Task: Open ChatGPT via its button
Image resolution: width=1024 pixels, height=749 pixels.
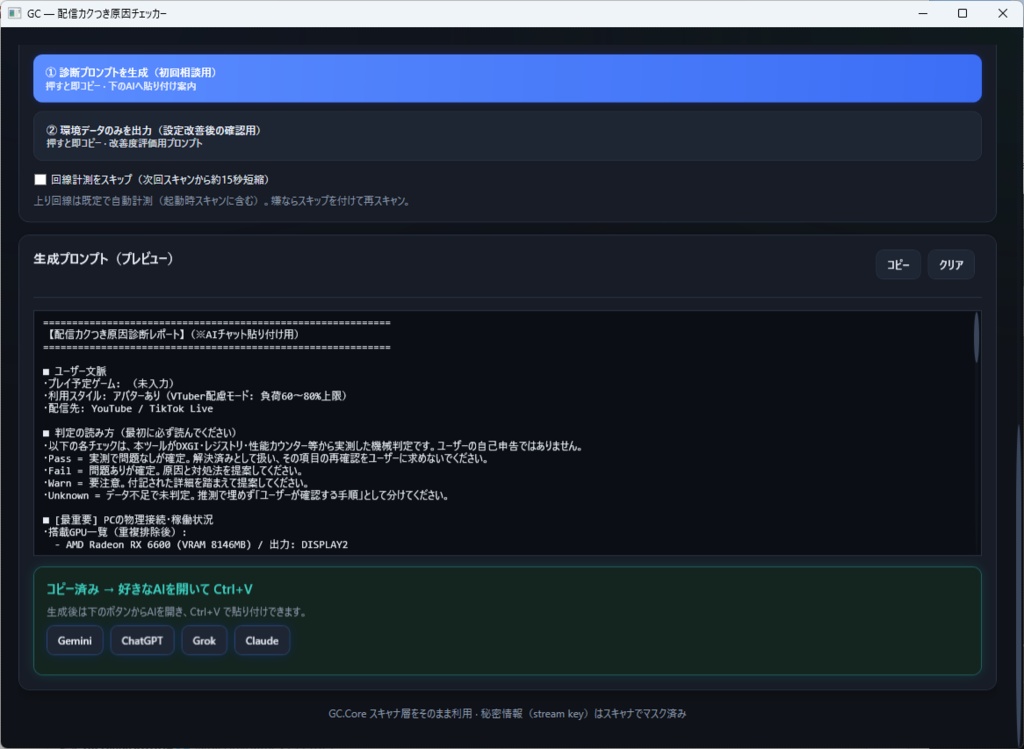Action: pyautogui.click(x=142, y=641)
